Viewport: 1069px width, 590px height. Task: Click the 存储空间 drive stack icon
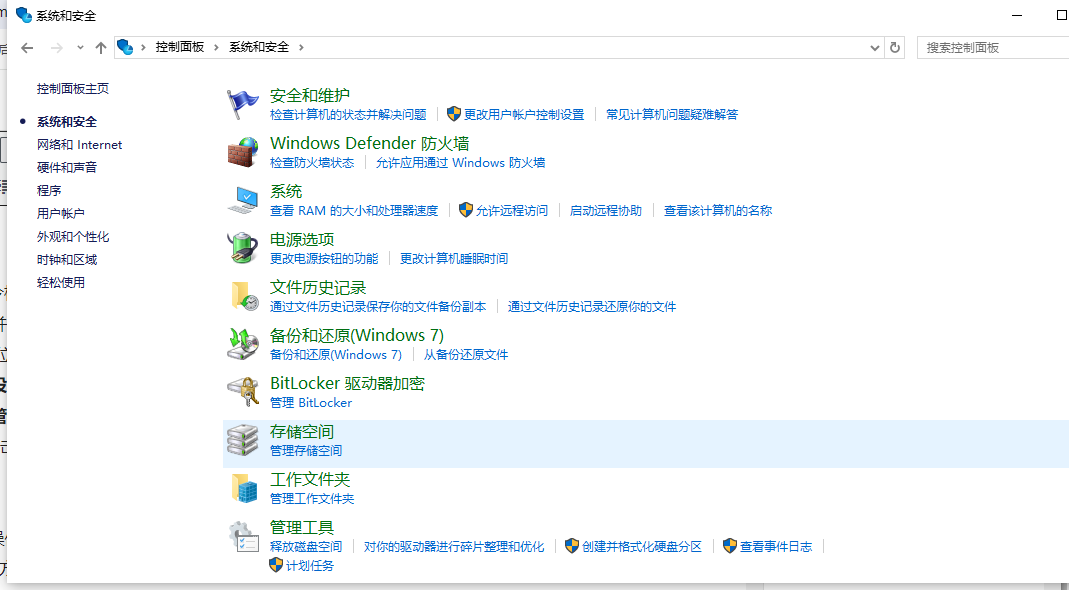(242, 440)
